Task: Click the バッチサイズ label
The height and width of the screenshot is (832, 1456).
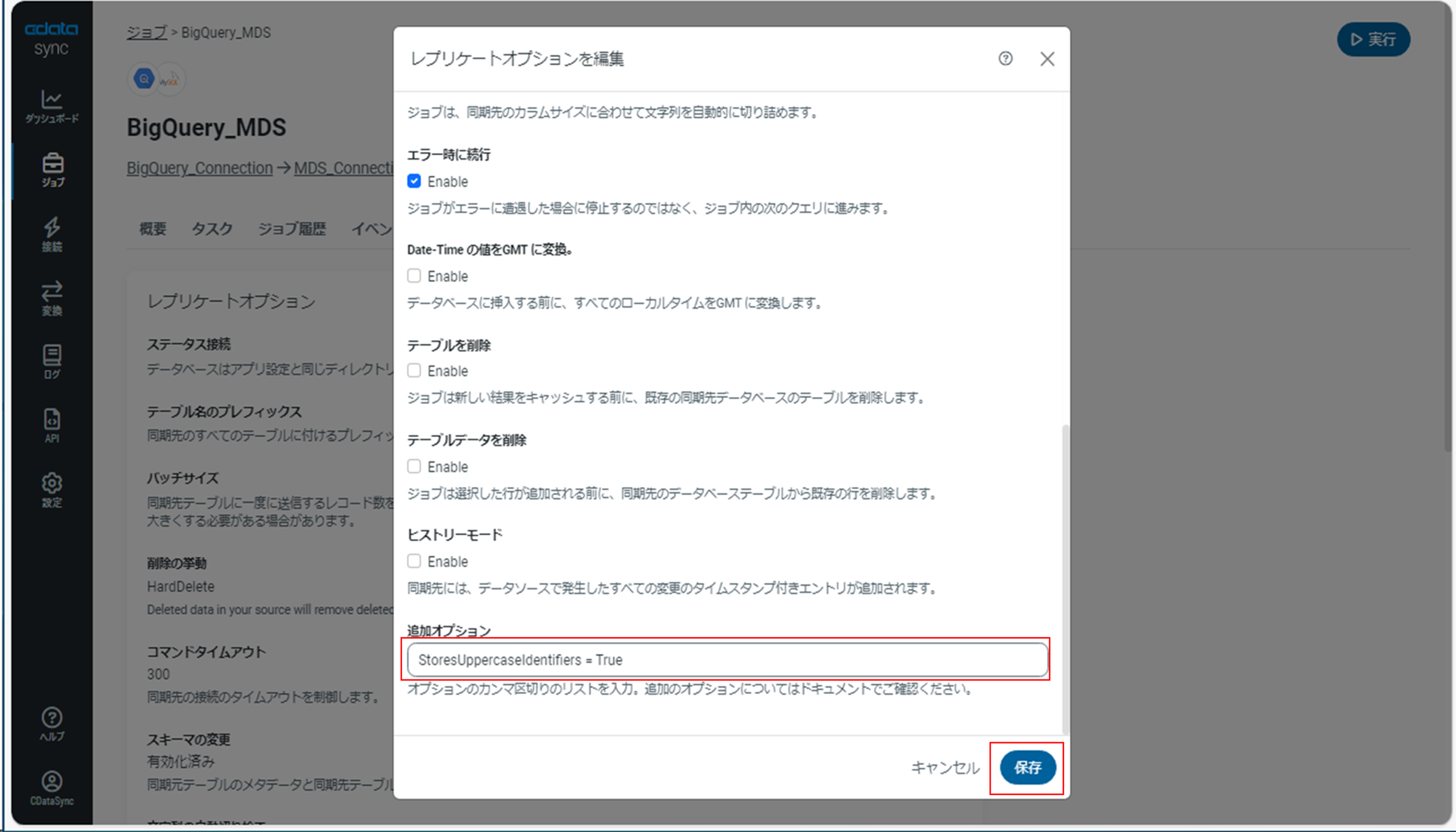Action: pyautogui.click(x=183, y=478)
